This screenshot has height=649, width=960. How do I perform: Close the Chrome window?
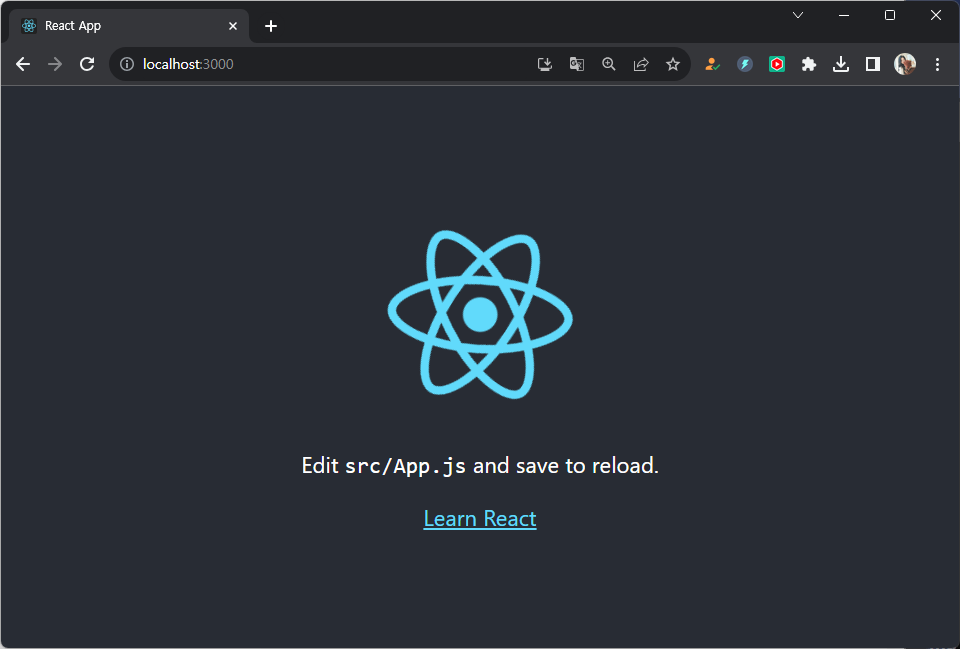coord(936,15)
